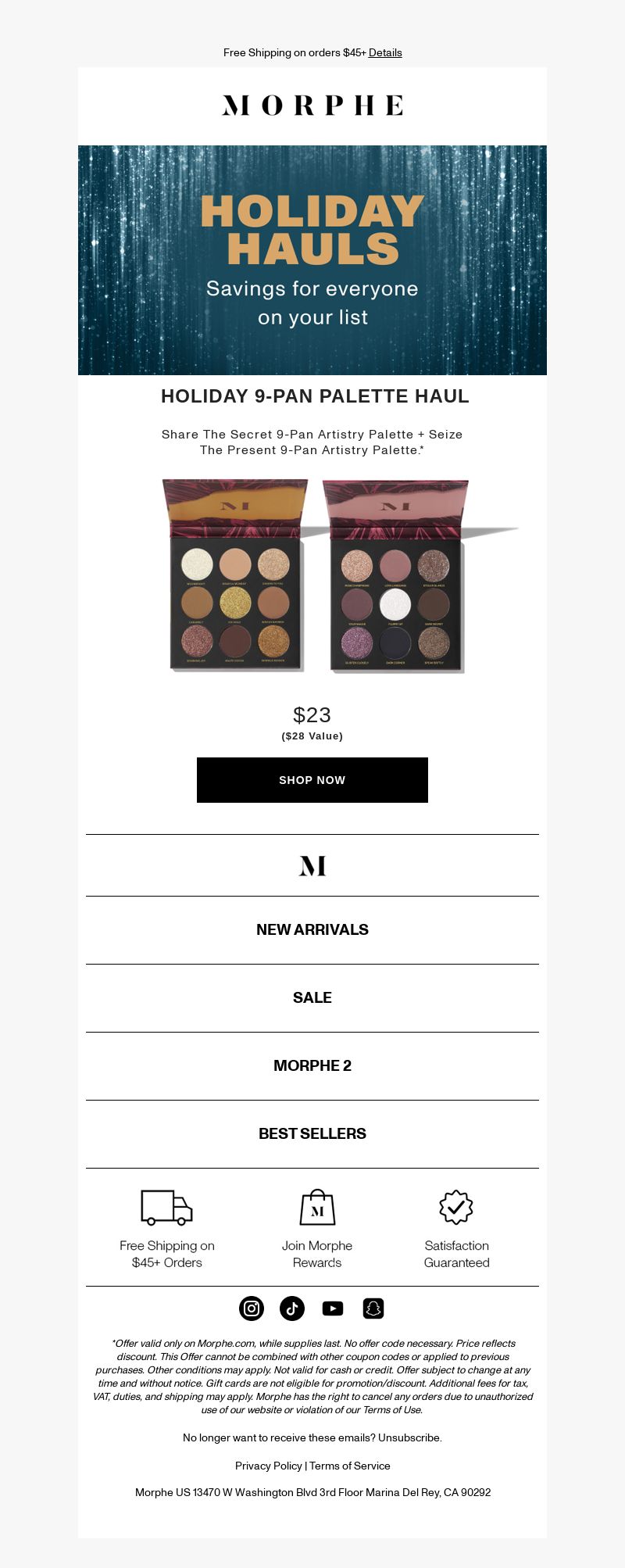
Task: Click the SHOP NOW button
Action: click(312, 779)
